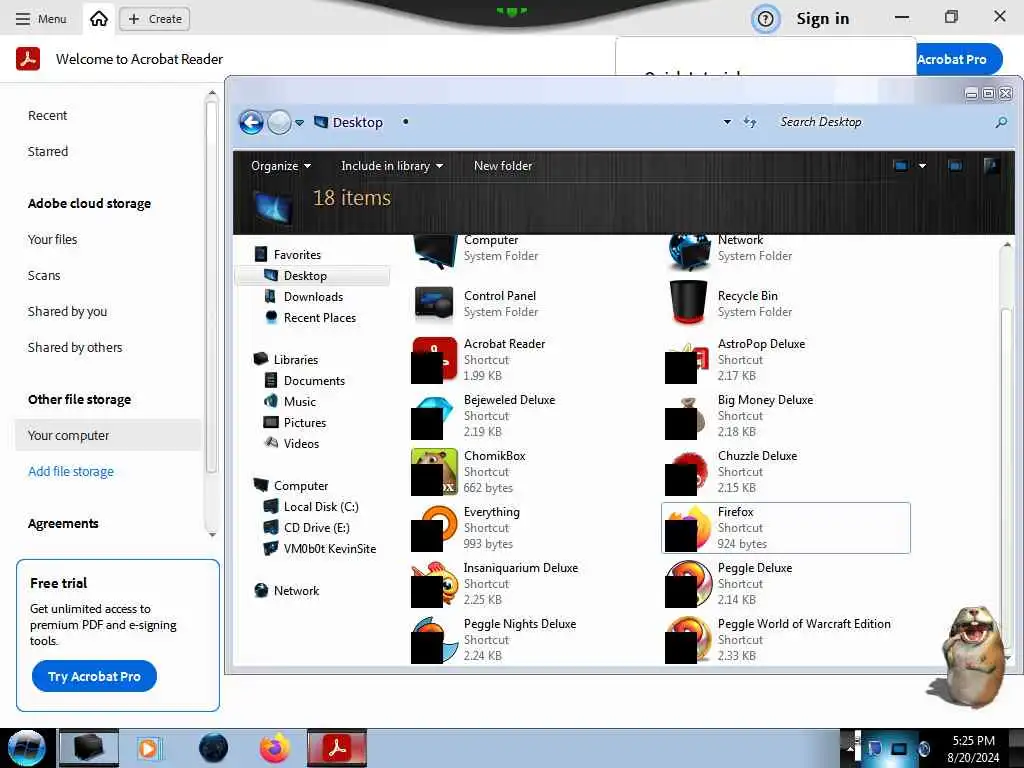Open Shared by others in Acrobat
This screenshot has width=1024, height=768.
pyautogui.click(x=75, y=347)
